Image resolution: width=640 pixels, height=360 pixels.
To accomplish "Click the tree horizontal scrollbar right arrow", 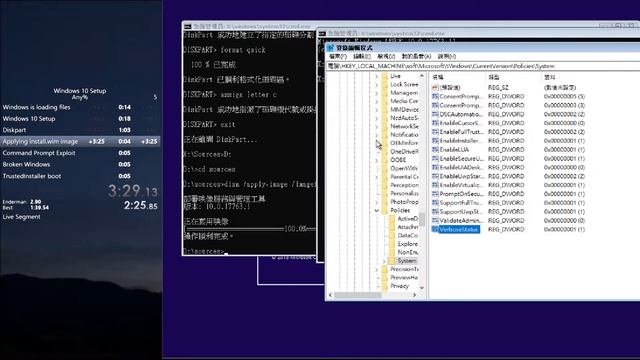I will point(415,295).
